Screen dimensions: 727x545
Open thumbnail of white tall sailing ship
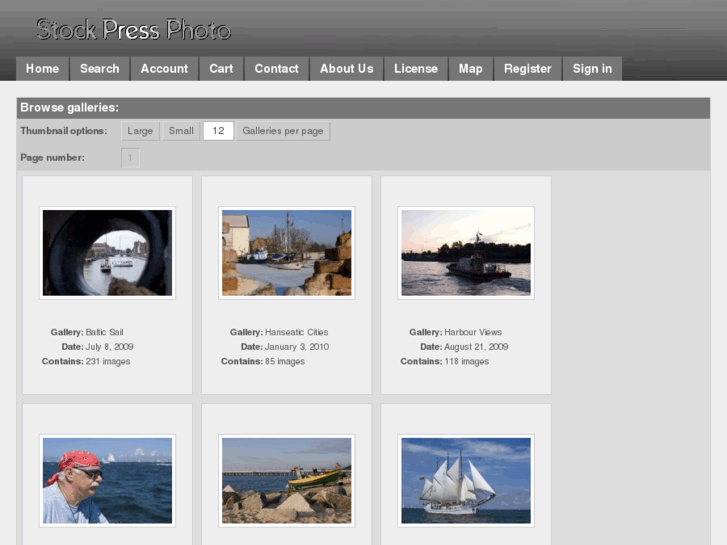(466, 481)
